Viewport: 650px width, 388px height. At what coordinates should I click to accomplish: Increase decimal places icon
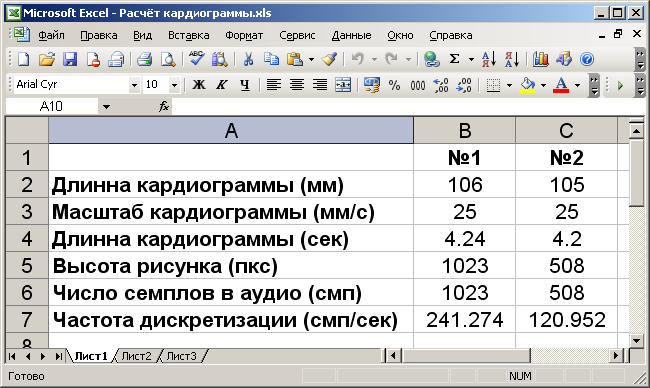(x=441, y=85)
